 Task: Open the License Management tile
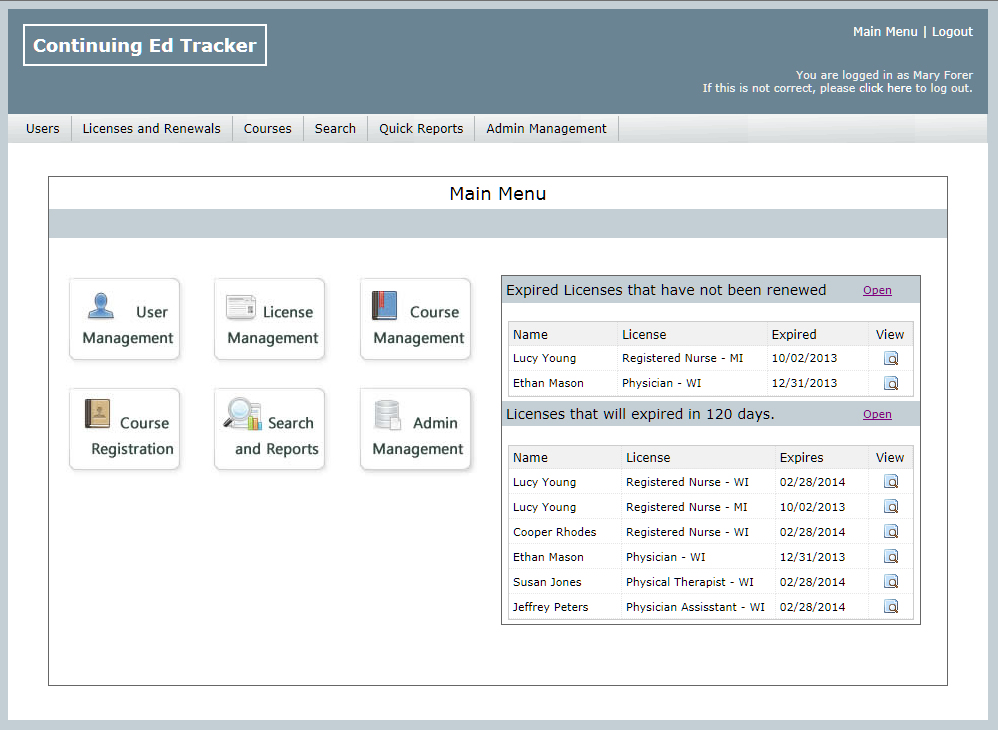point(270,320)
